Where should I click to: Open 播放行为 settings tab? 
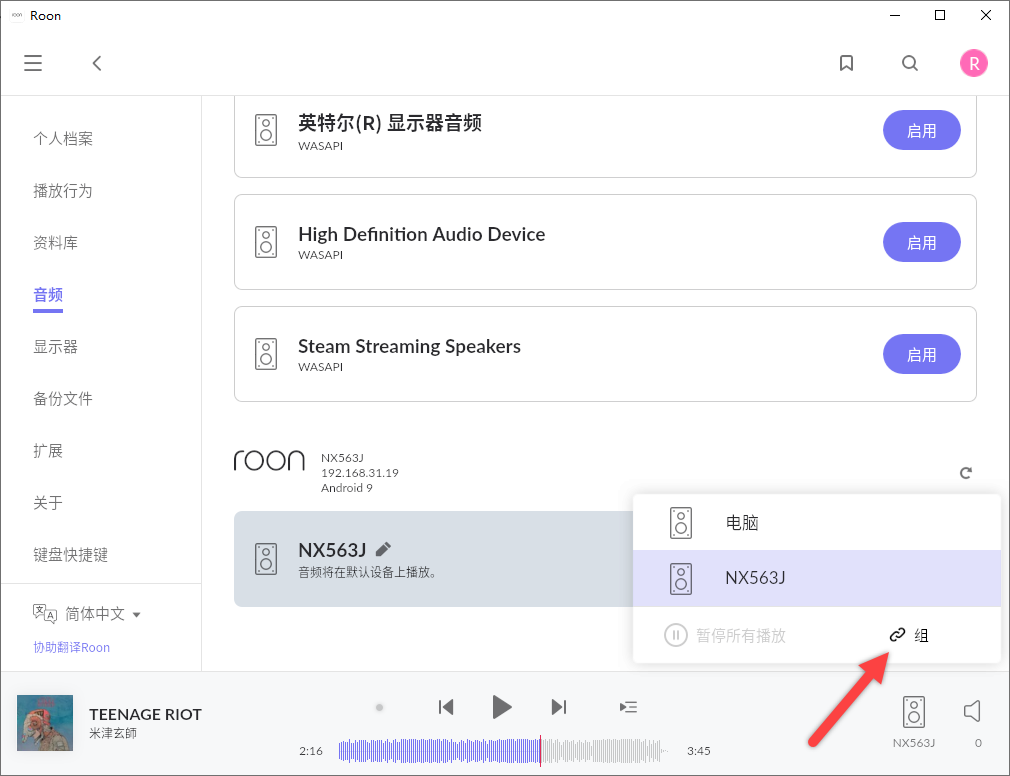click(x=63, y=191)
